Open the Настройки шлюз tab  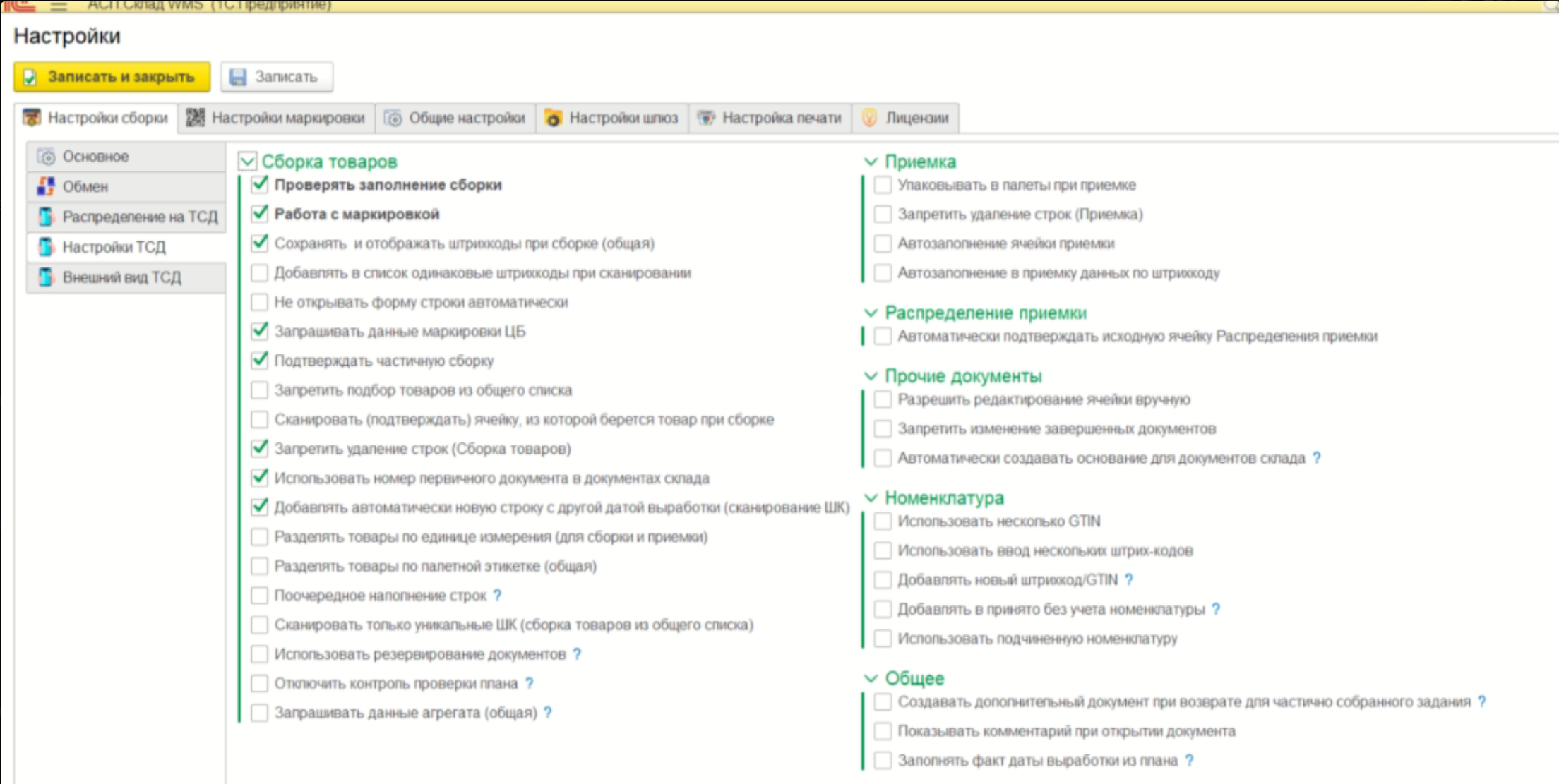[x=611, y=118]
